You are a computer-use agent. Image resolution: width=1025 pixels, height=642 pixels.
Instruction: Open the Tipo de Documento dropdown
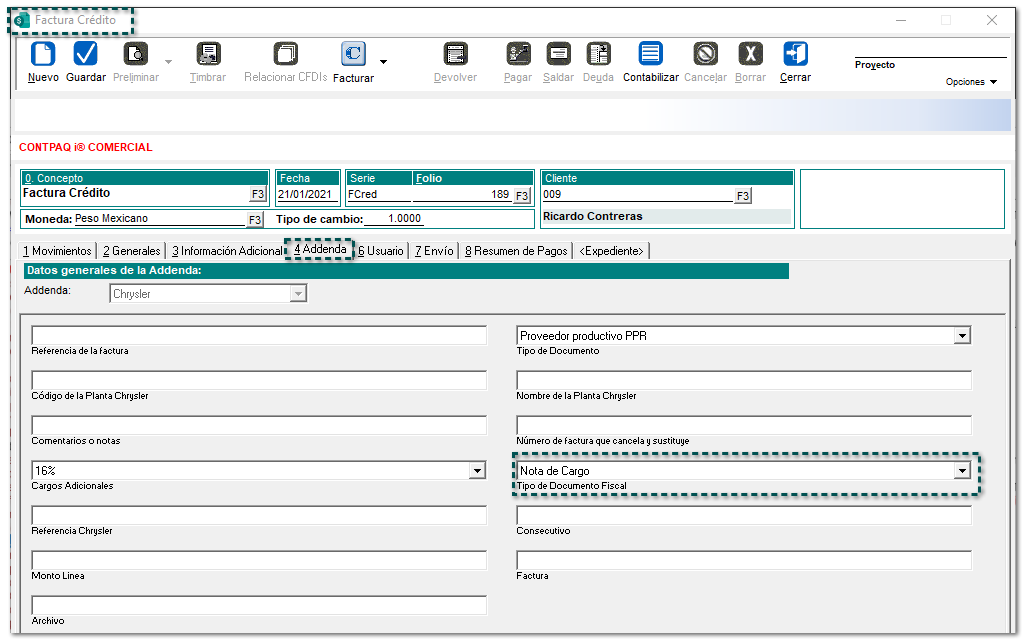tap(962, 336)
